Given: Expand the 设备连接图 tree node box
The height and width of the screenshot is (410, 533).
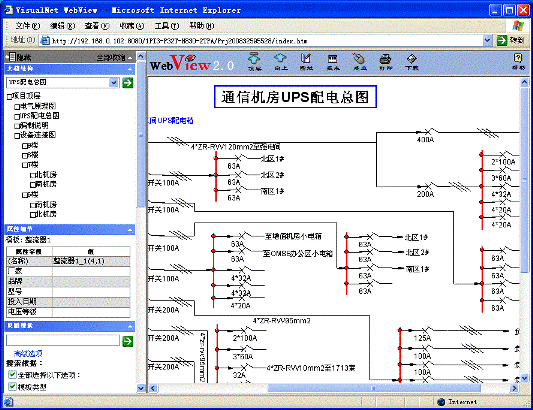Looking at the screenshot, I should [x=17, y=136].
